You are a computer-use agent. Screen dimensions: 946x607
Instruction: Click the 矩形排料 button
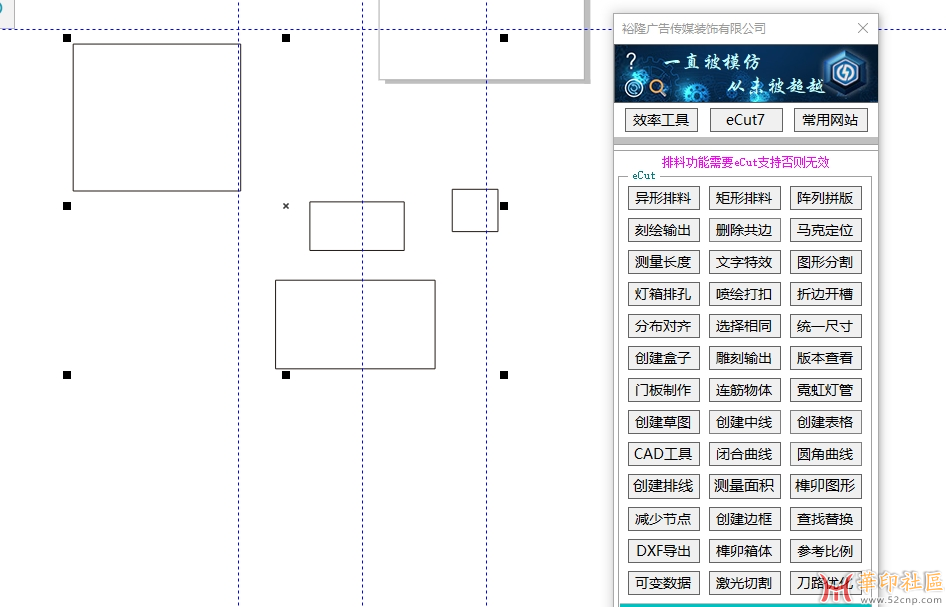coord(744,198)
